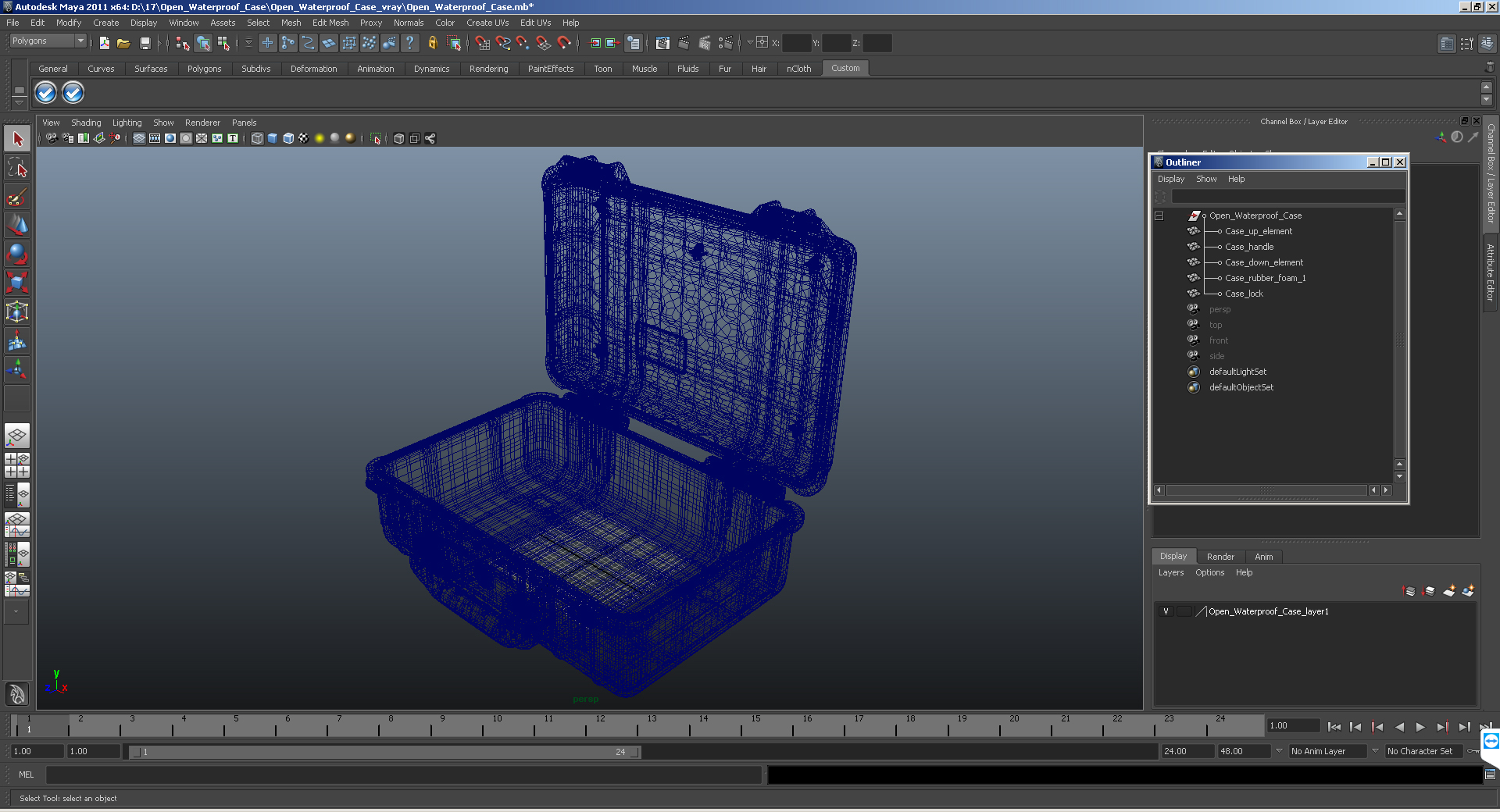Open the Render layer tab

[x=1220, y=557]
